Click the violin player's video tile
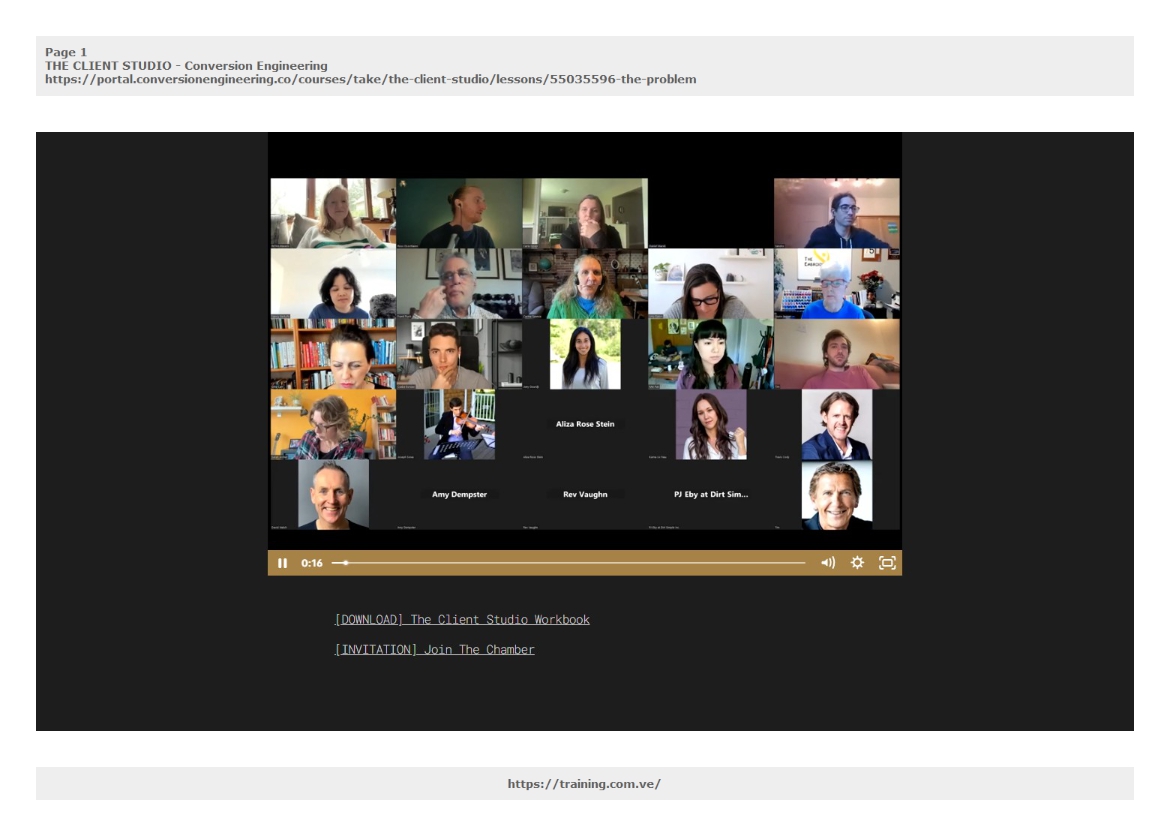Image resolution: width=1170 pixels, height=836 pixels. [459, 424]
